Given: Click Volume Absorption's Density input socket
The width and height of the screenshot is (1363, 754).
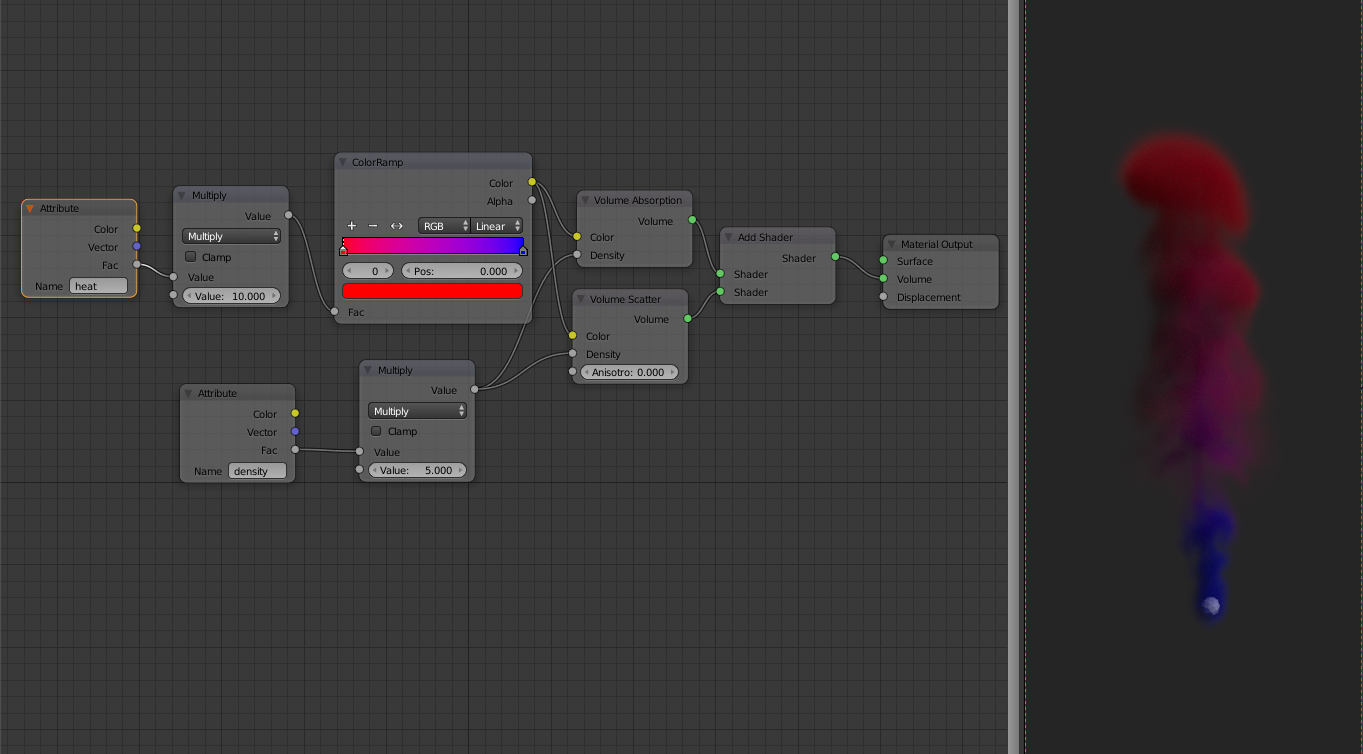Looking at the screenshot, I should click(x=577, y=255).
